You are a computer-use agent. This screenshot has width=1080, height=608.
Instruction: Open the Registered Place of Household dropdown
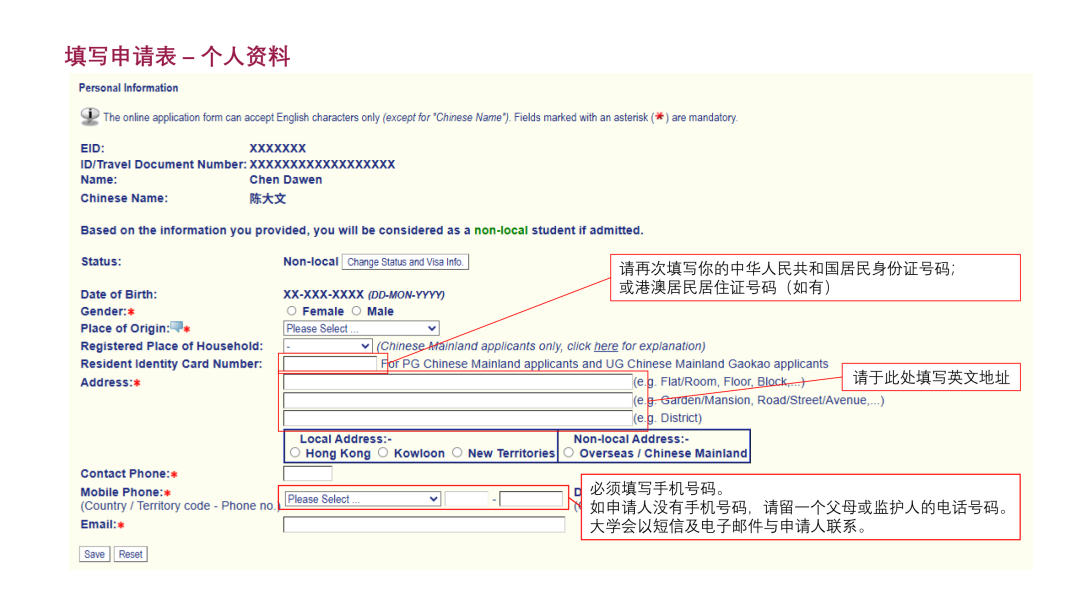(328, 346)
